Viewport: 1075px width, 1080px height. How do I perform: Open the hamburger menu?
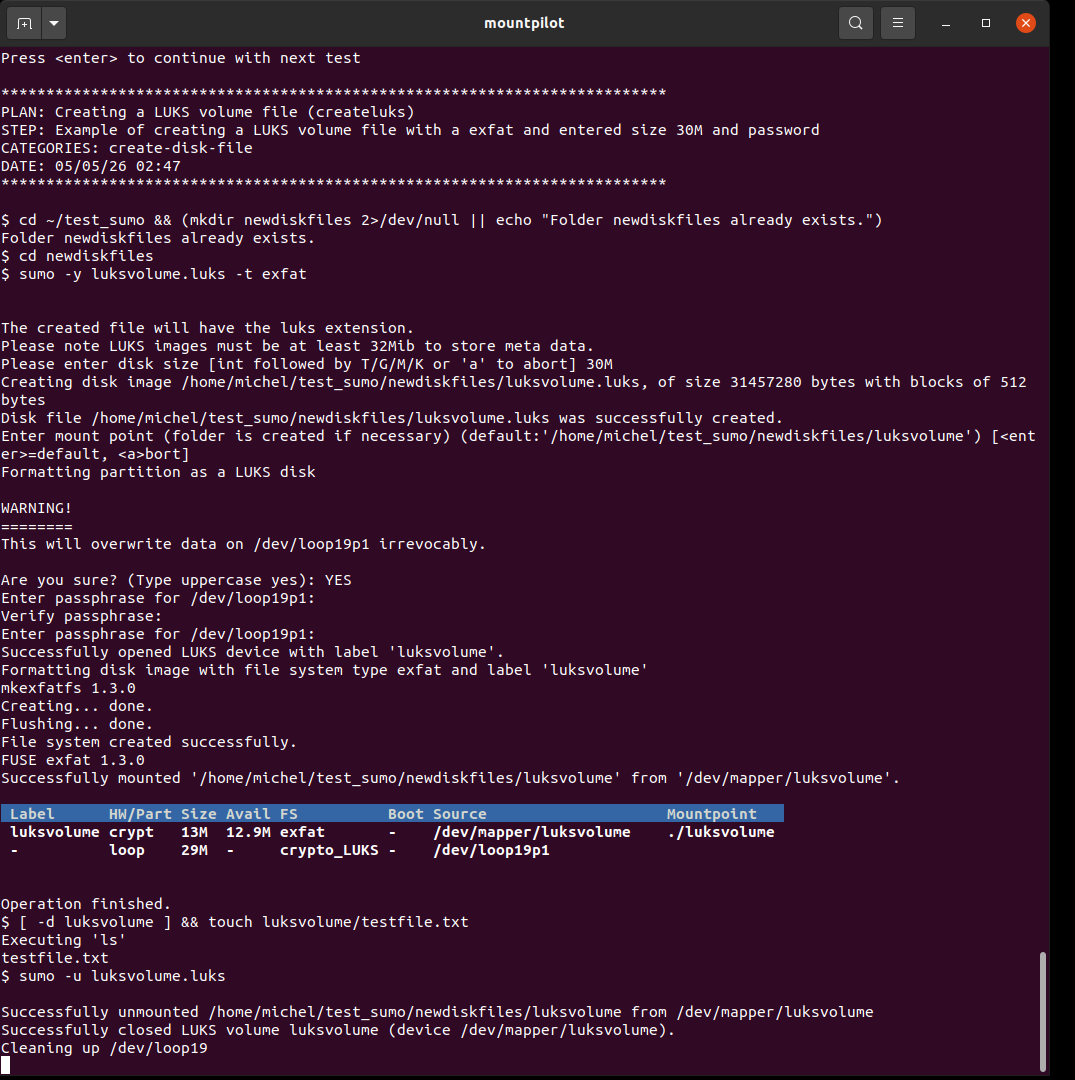897,23
